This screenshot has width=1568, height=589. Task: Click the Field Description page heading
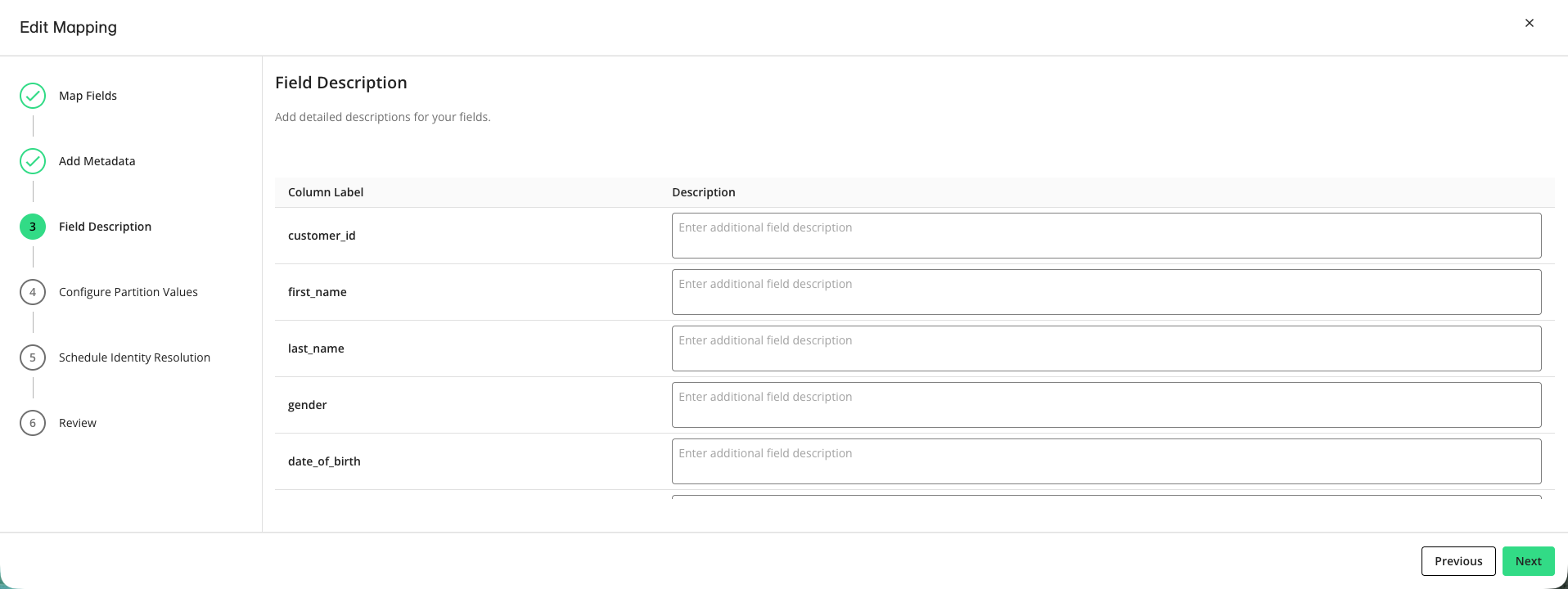[x=341, y=83]
